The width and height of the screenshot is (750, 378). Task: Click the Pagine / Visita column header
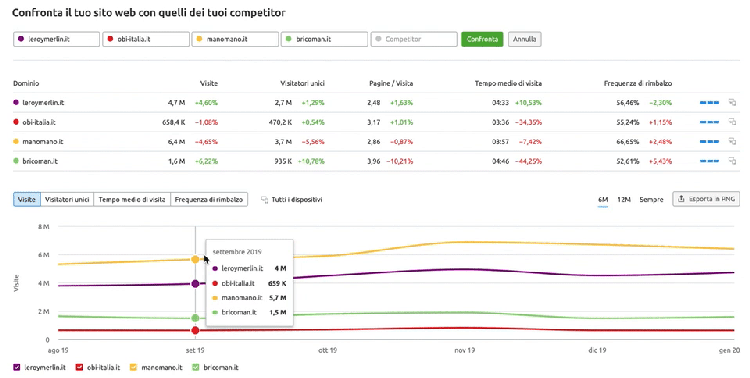391,83
